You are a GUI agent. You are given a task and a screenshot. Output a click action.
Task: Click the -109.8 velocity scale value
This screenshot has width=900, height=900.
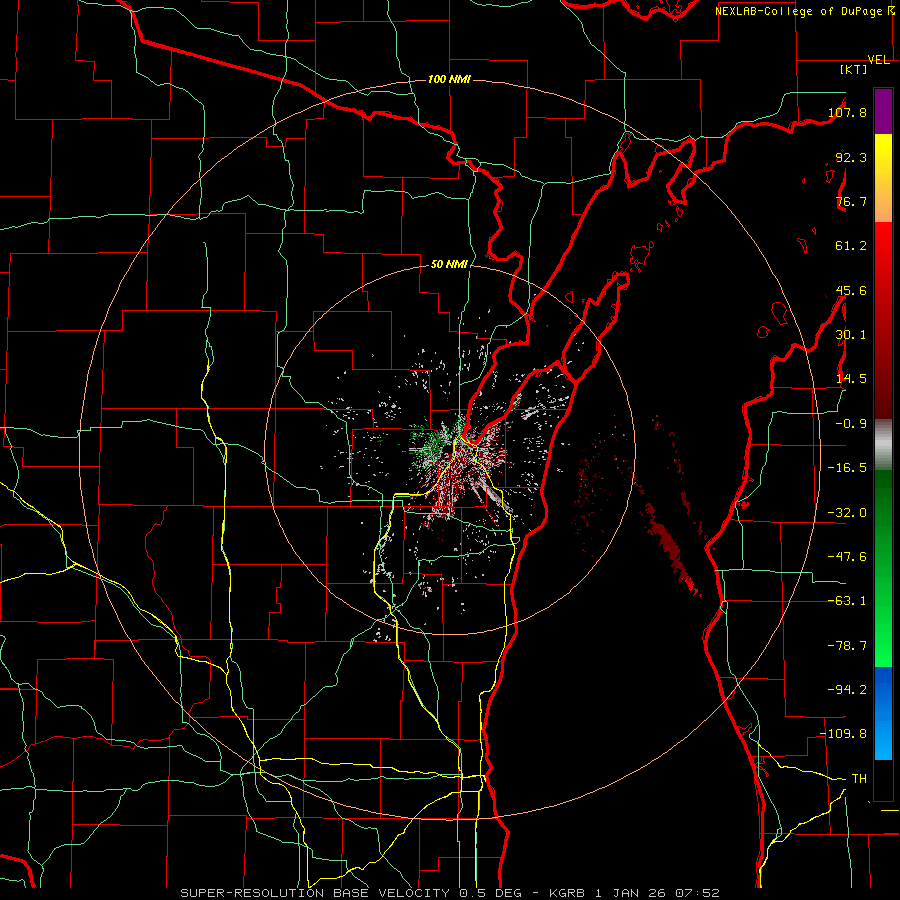844,734
